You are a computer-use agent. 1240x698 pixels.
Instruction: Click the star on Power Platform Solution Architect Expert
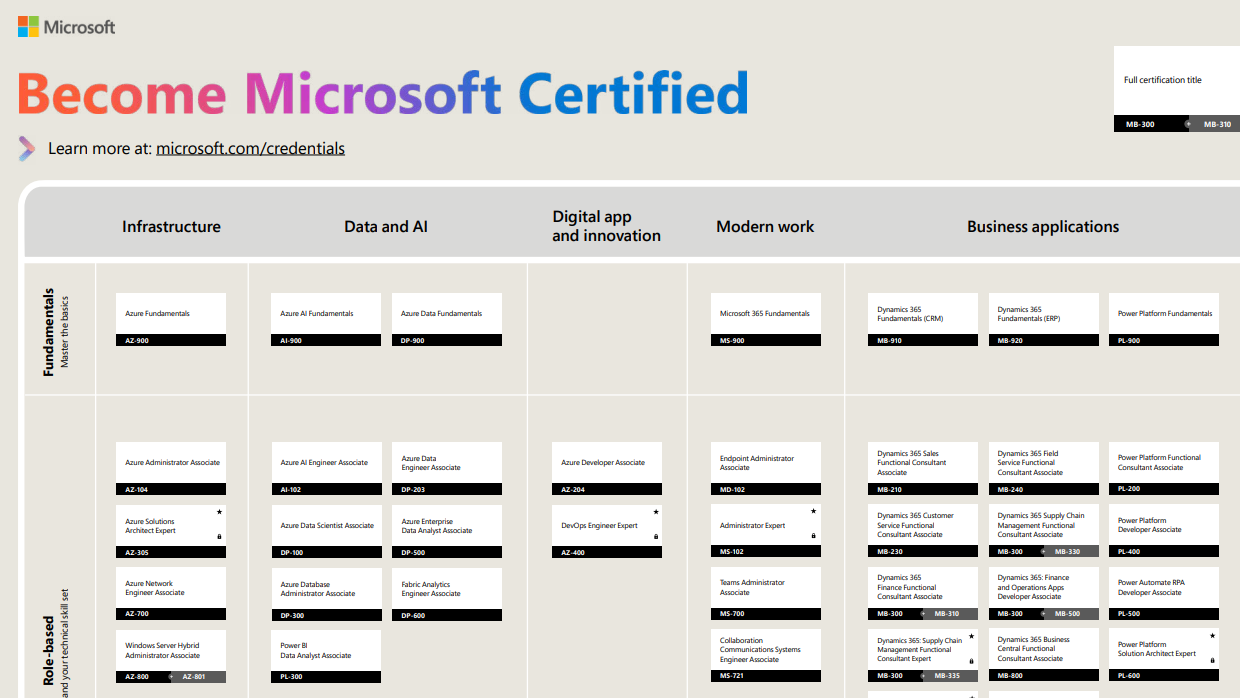click(x=1213, y=635)
